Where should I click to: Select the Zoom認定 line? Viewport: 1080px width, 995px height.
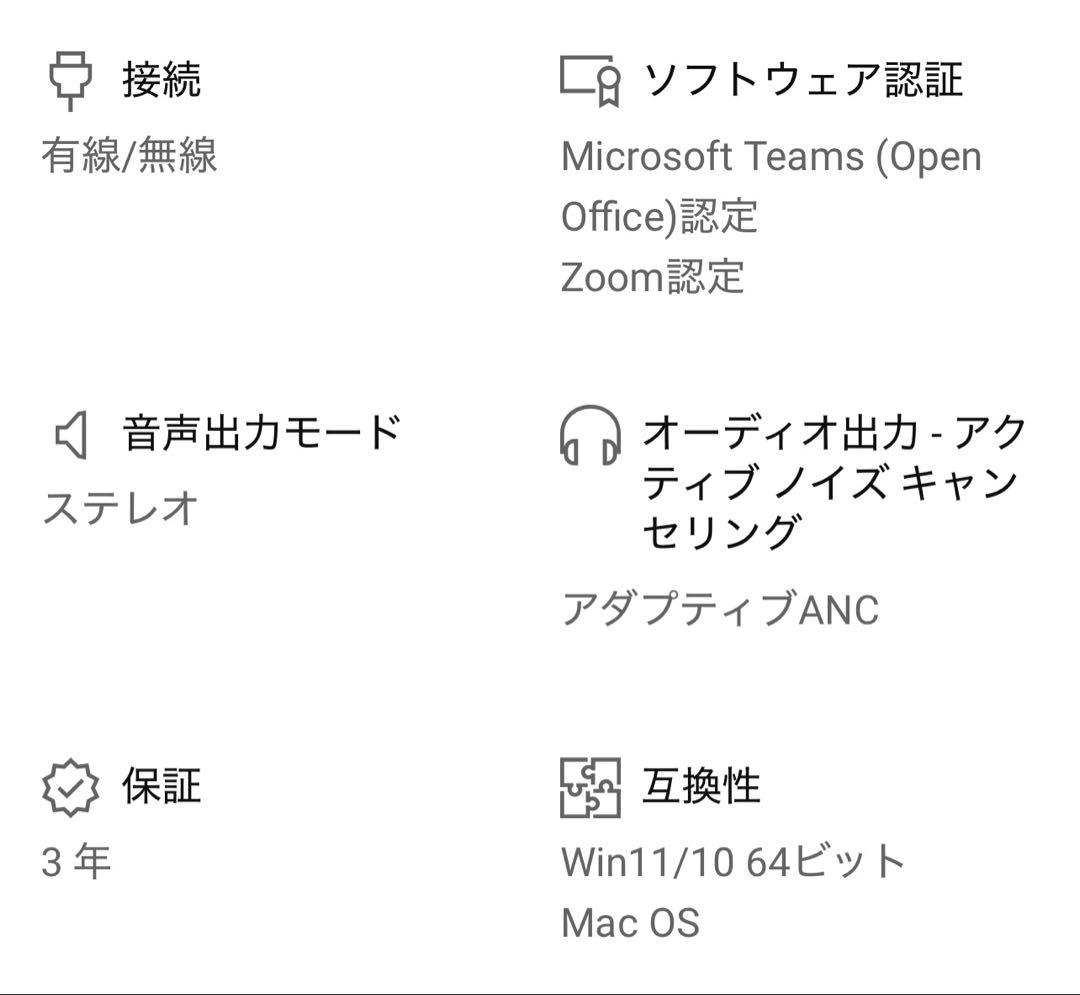point(652,277)
